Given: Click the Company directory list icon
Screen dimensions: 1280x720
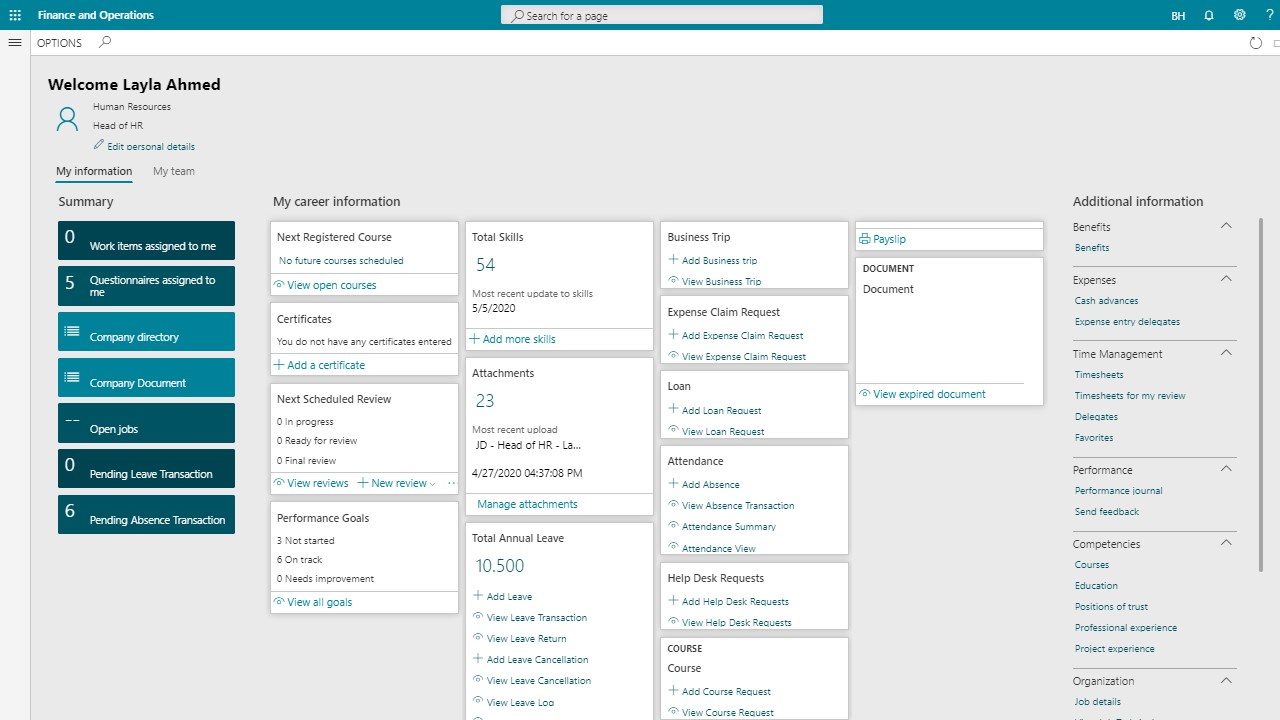Looking at the screenshot, I should tap(71, 331).
